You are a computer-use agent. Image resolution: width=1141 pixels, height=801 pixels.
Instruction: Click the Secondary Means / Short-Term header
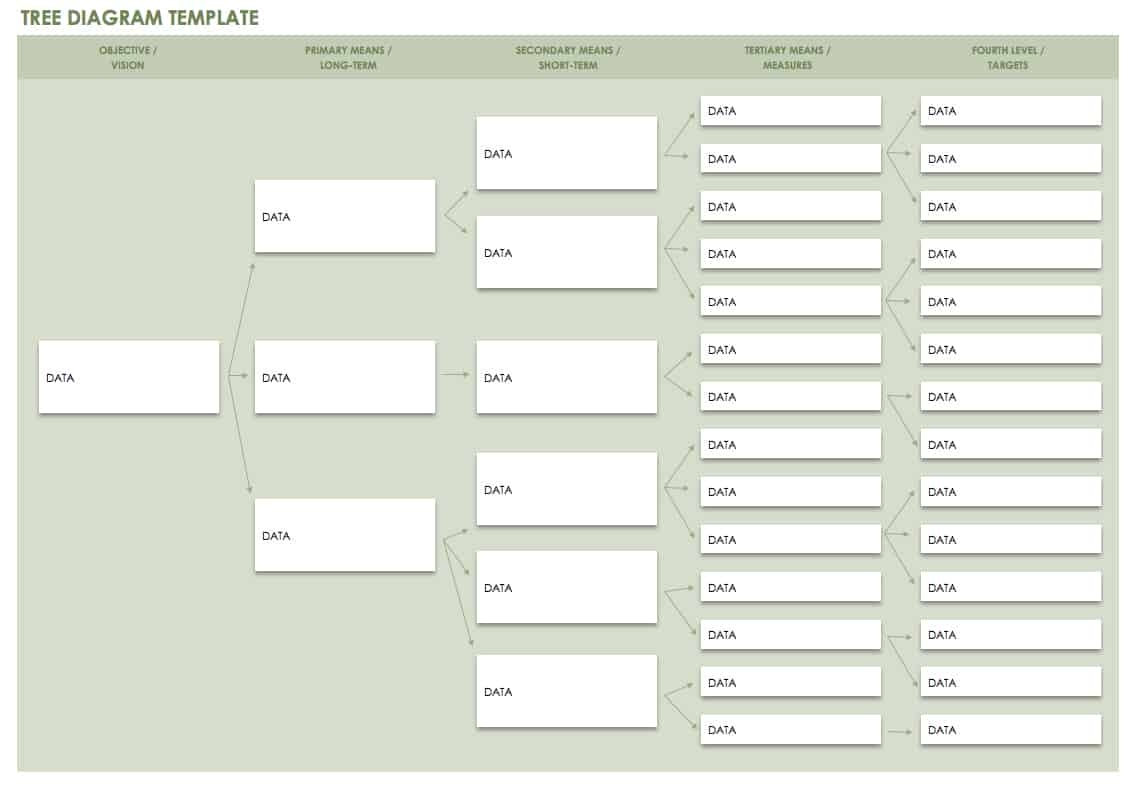568,58
